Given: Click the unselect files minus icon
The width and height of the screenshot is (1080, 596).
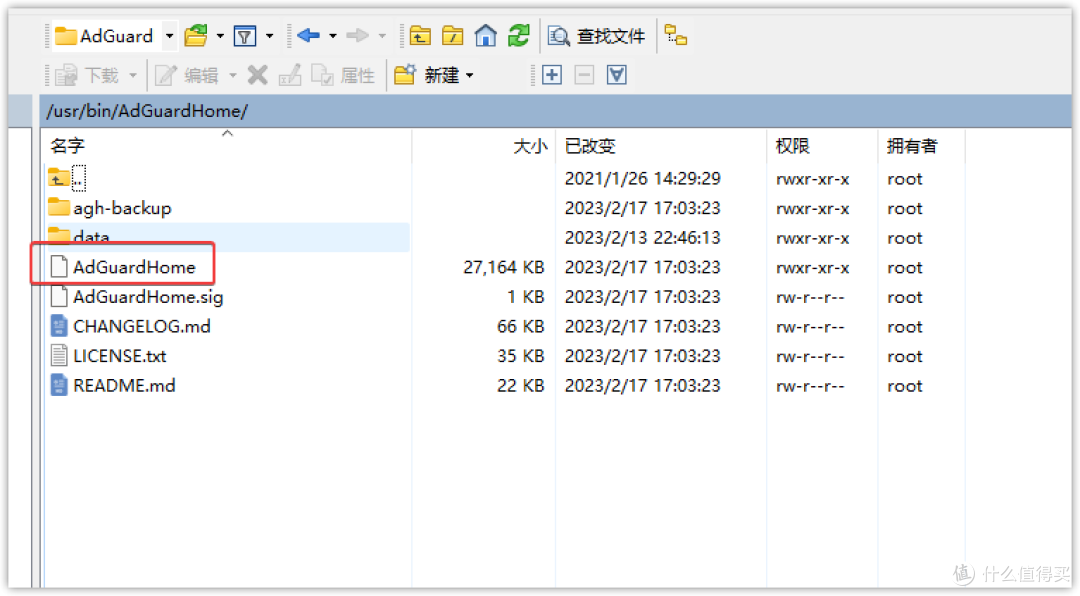Looking at the screenshot, I should (x=584, y=74).
